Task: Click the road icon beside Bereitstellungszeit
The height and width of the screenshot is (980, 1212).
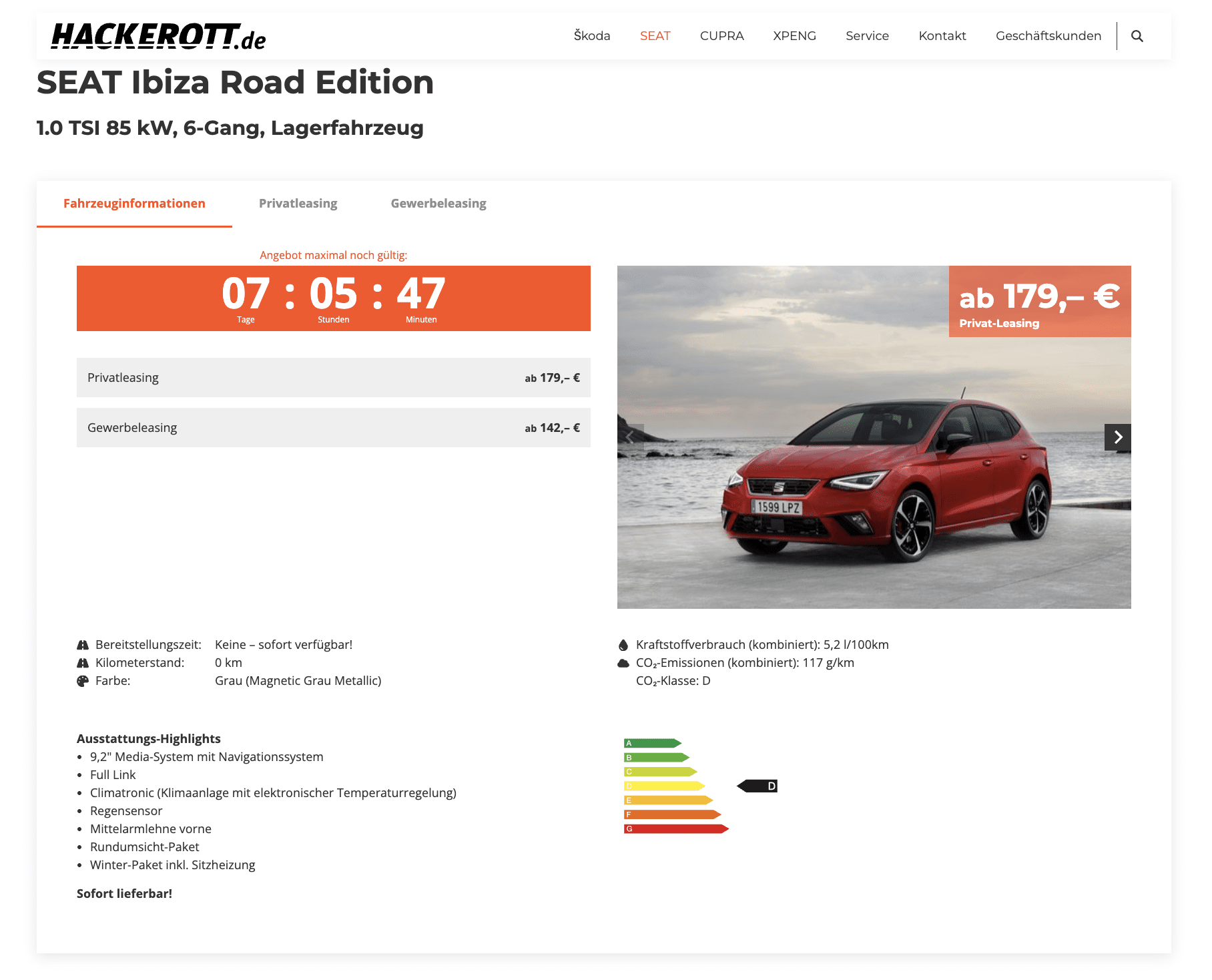Action: pyautogui.click(x=83, y=645)
